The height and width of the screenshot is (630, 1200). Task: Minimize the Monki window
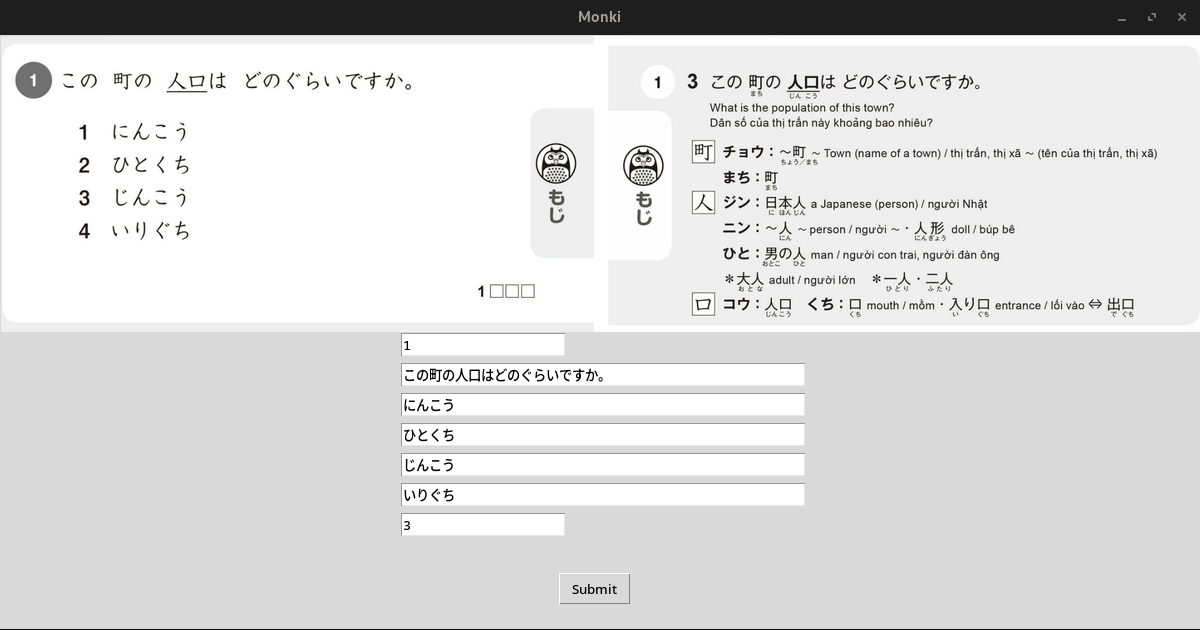point(1123,17)
